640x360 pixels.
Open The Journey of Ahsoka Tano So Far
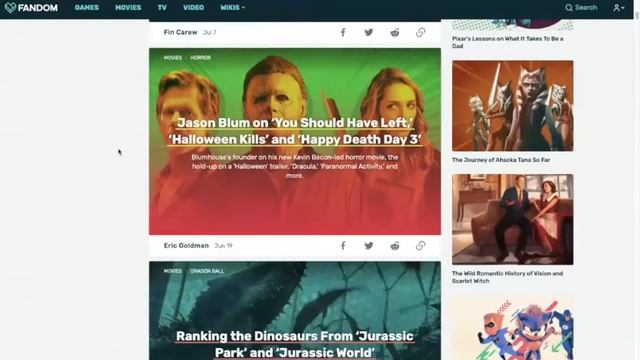pos(501,160)
